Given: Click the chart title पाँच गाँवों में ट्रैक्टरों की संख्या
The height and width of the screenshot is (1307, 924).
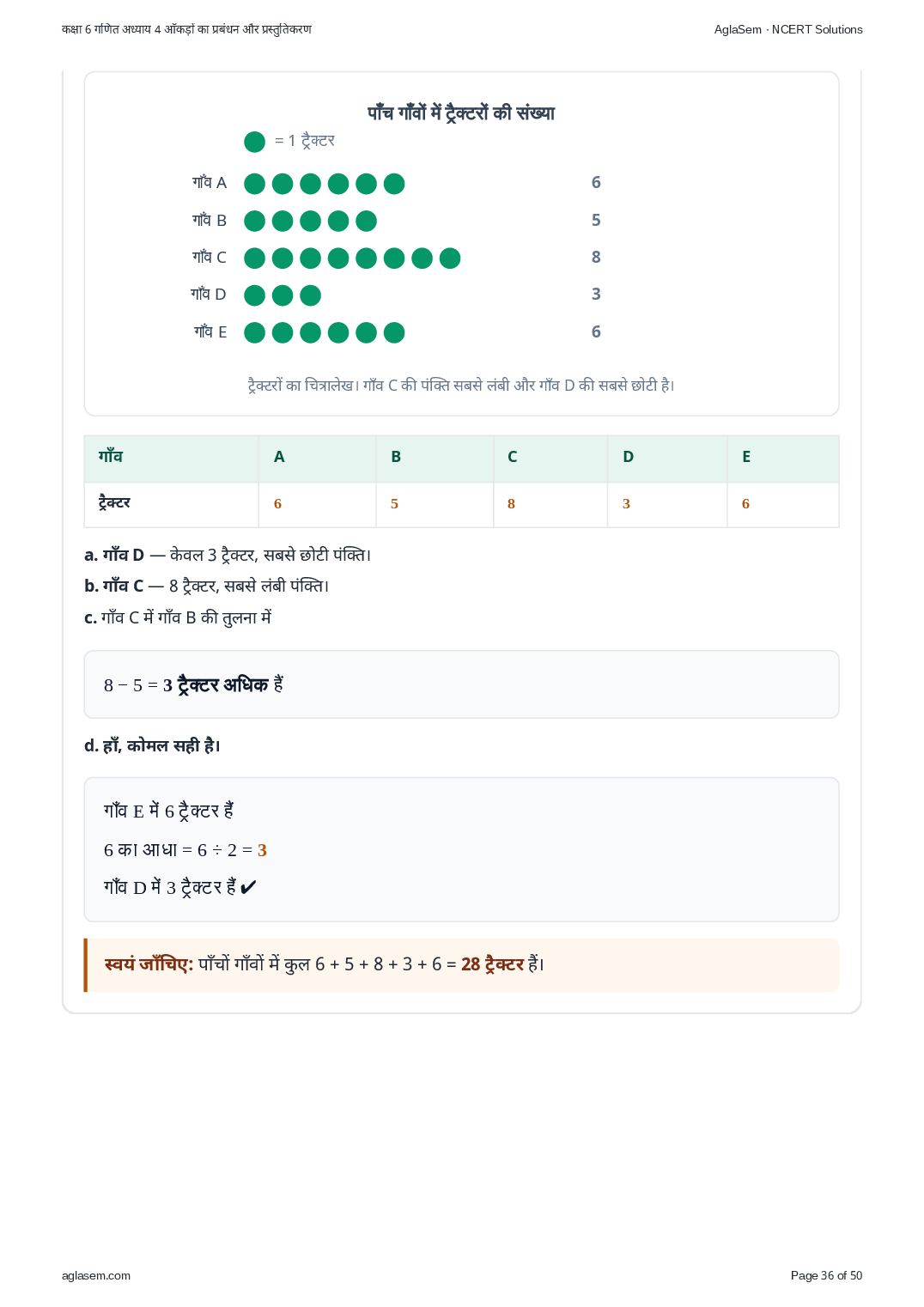Looking at the screenshot, I should [x=461, y=112].
